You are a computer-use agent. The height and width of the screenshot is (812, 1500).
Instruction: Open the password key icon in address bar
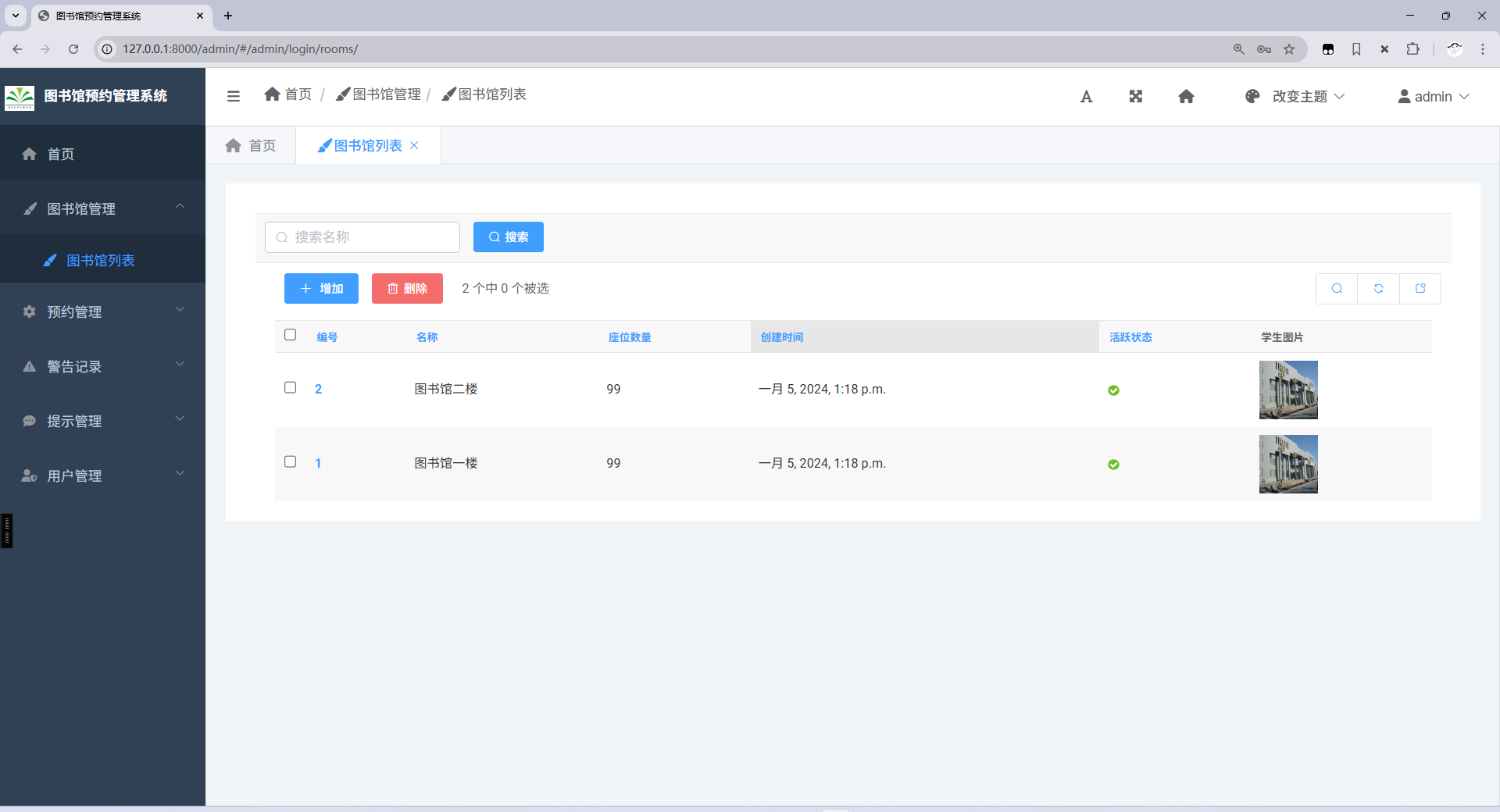coord(1264,49)
